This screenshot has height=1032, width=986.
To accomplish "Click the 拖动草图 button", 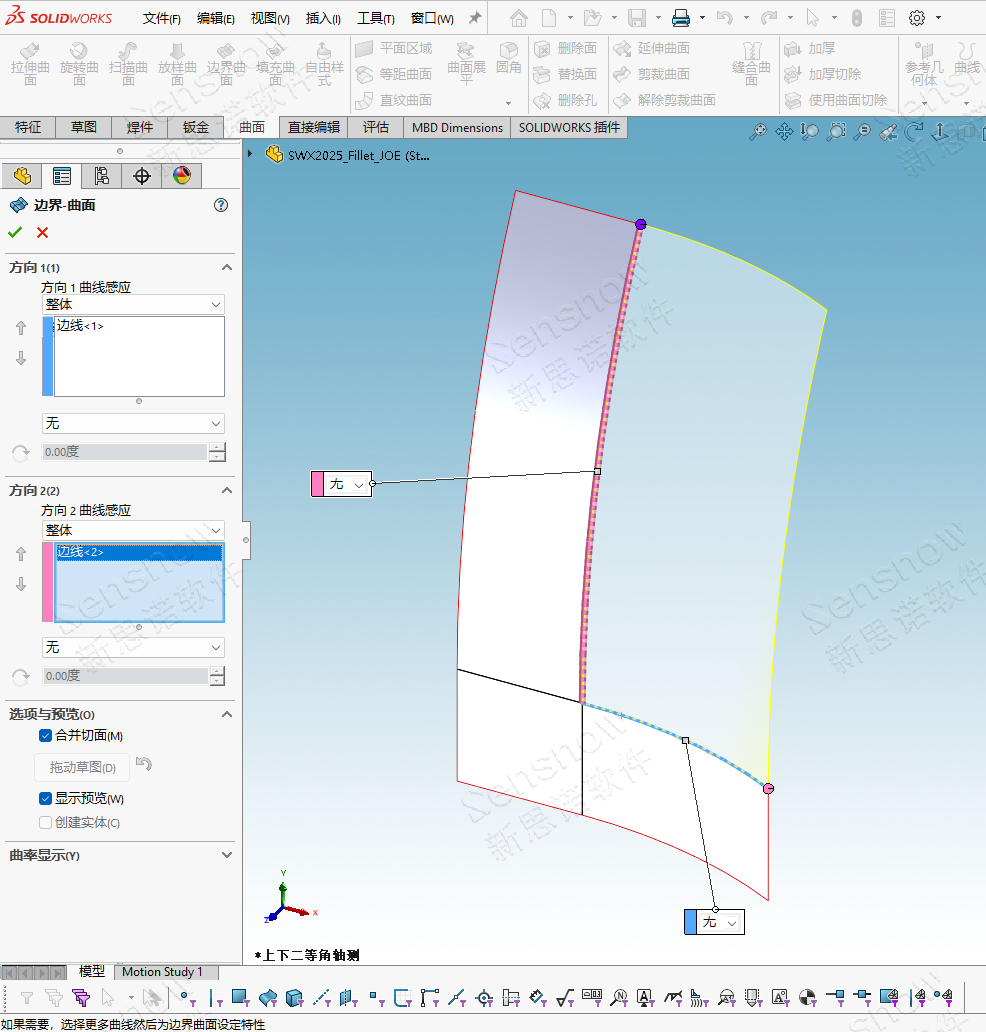I will [x=82, y=767].
